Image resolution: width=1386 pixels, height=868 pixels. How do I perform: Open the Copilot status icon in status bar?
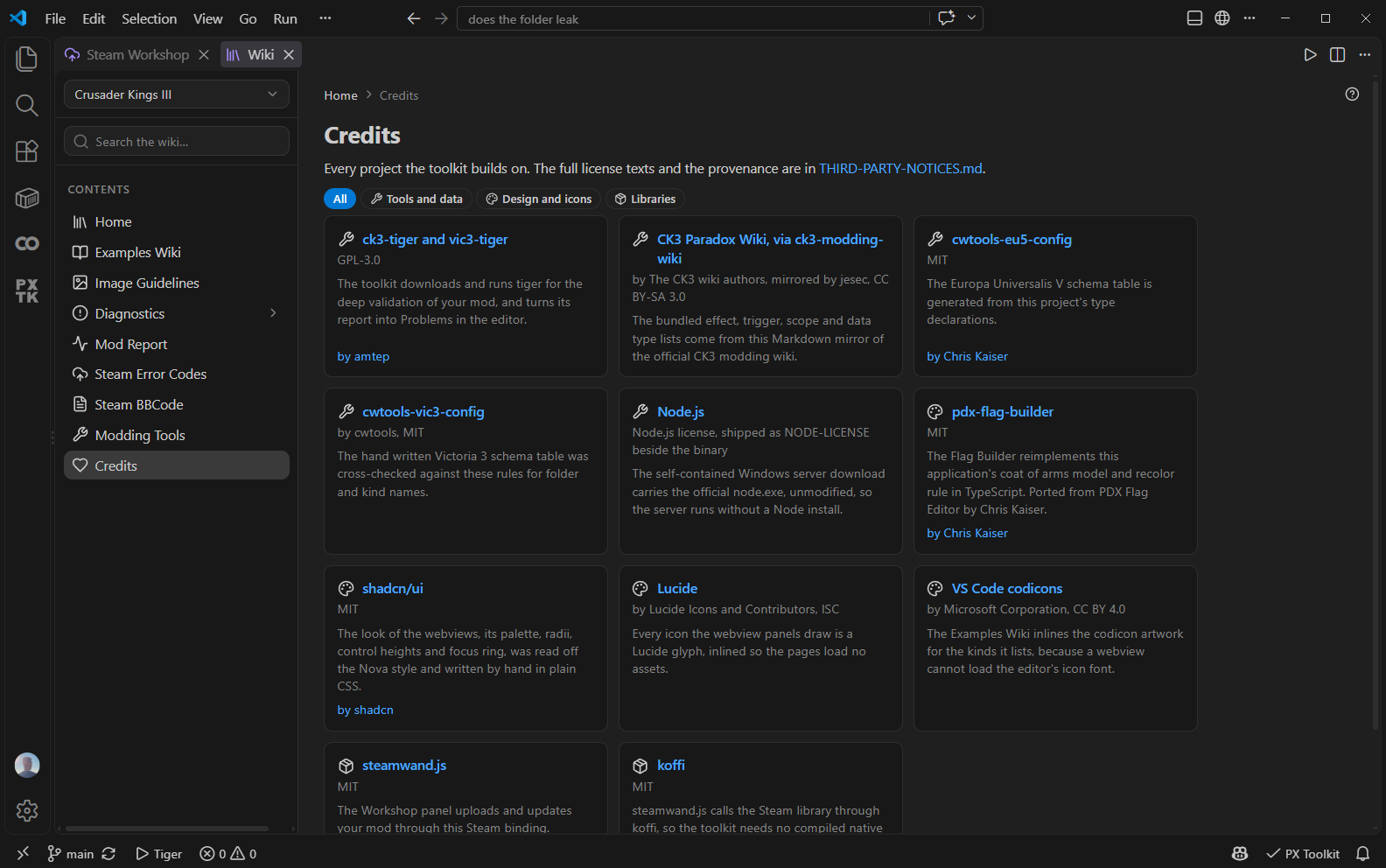1240,854
